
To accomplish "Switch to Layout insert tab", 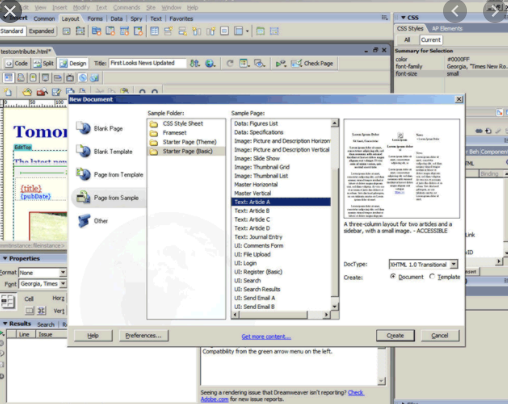I will point(70,19).
